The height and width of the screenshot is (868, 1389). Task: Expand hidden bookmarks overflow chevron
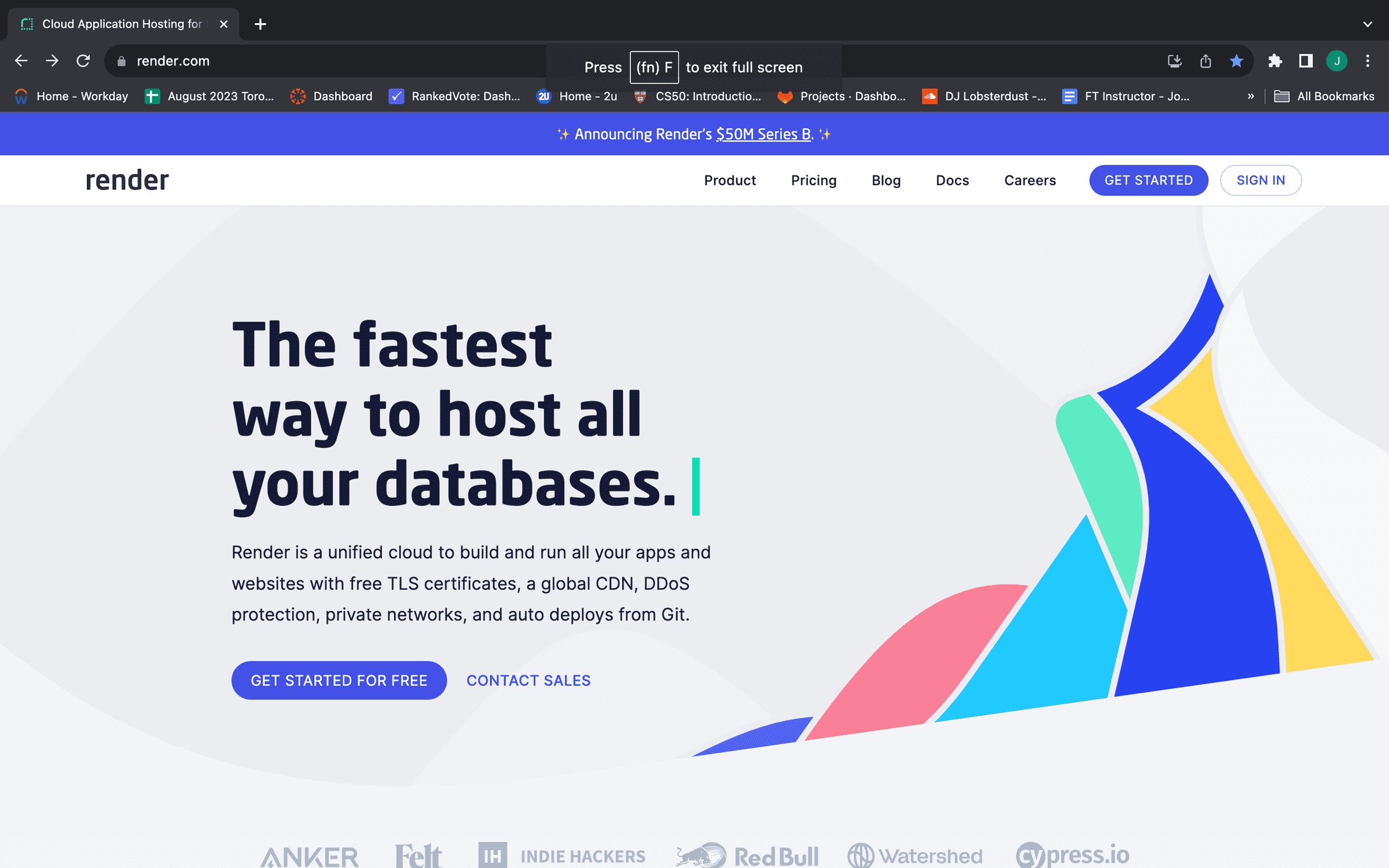click(x=1251, y=96)
